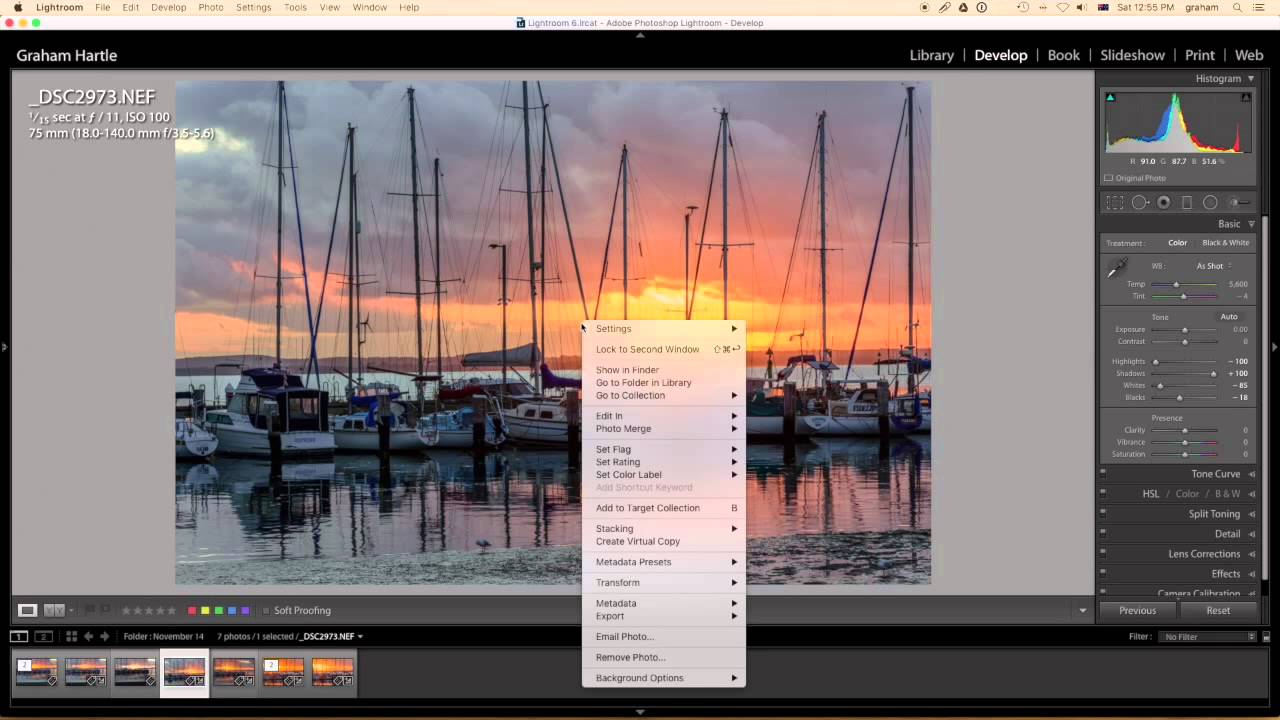Click the second window '2' display button
The height and width of the screenshot is (720, 1280).
pyautogui.click(x=43, y=636)
